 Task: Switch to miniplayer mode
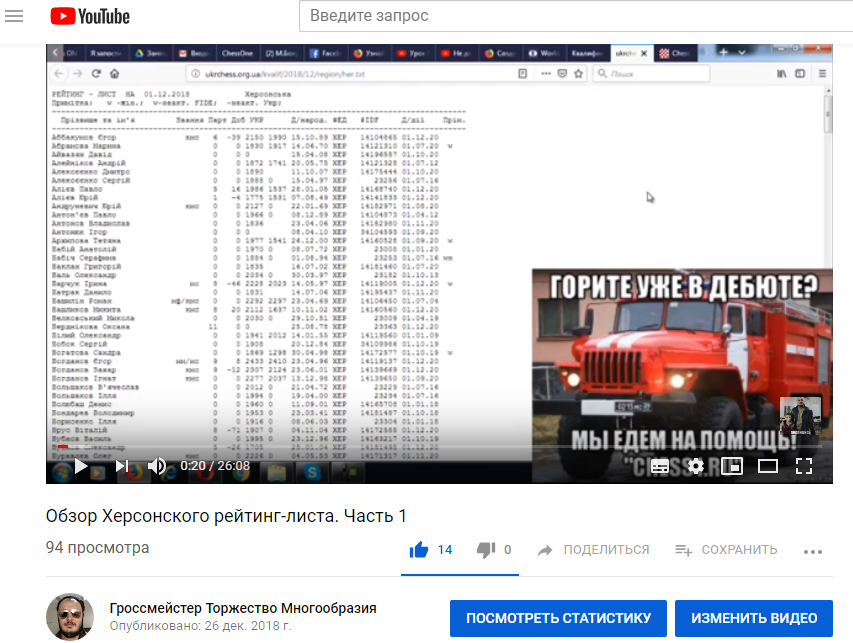coord(732,466)
